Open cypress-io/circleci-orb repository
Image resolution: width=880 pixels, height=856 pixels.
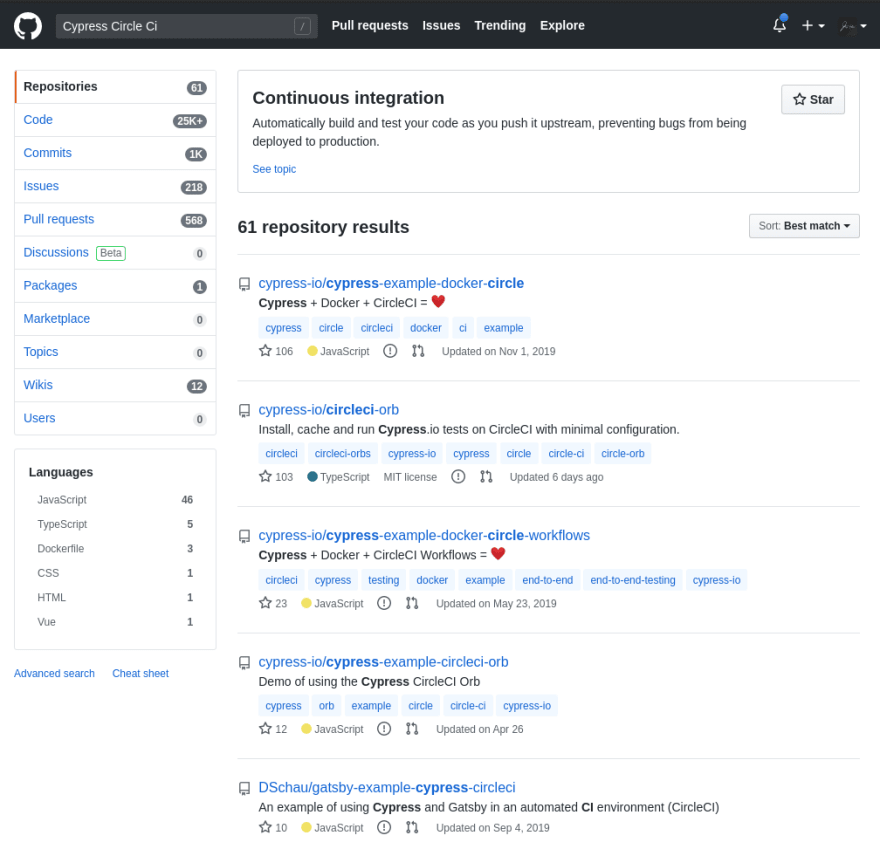coord(329,410)
